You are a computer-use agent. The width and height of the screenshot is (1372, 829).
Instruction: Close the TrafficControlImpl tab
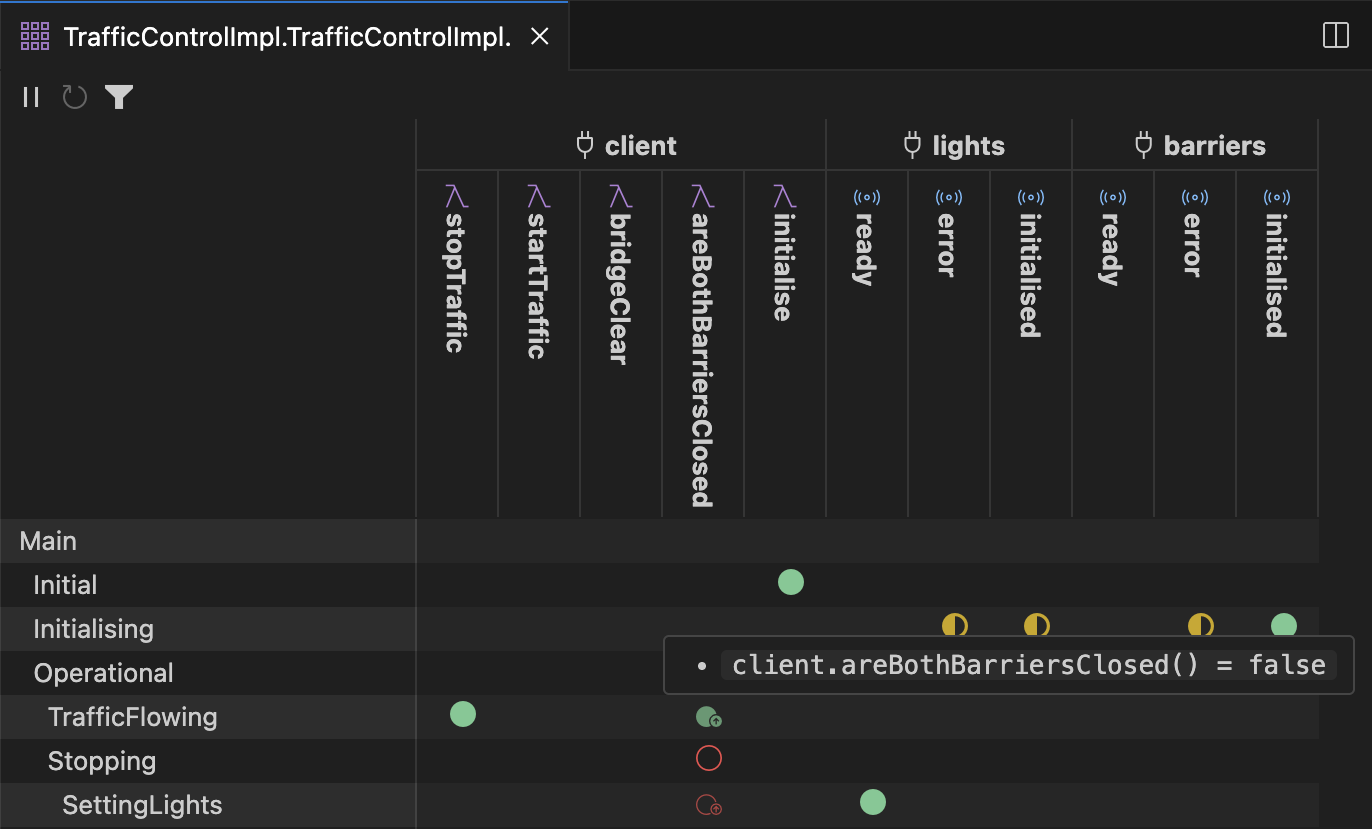(x=539, y=37)
